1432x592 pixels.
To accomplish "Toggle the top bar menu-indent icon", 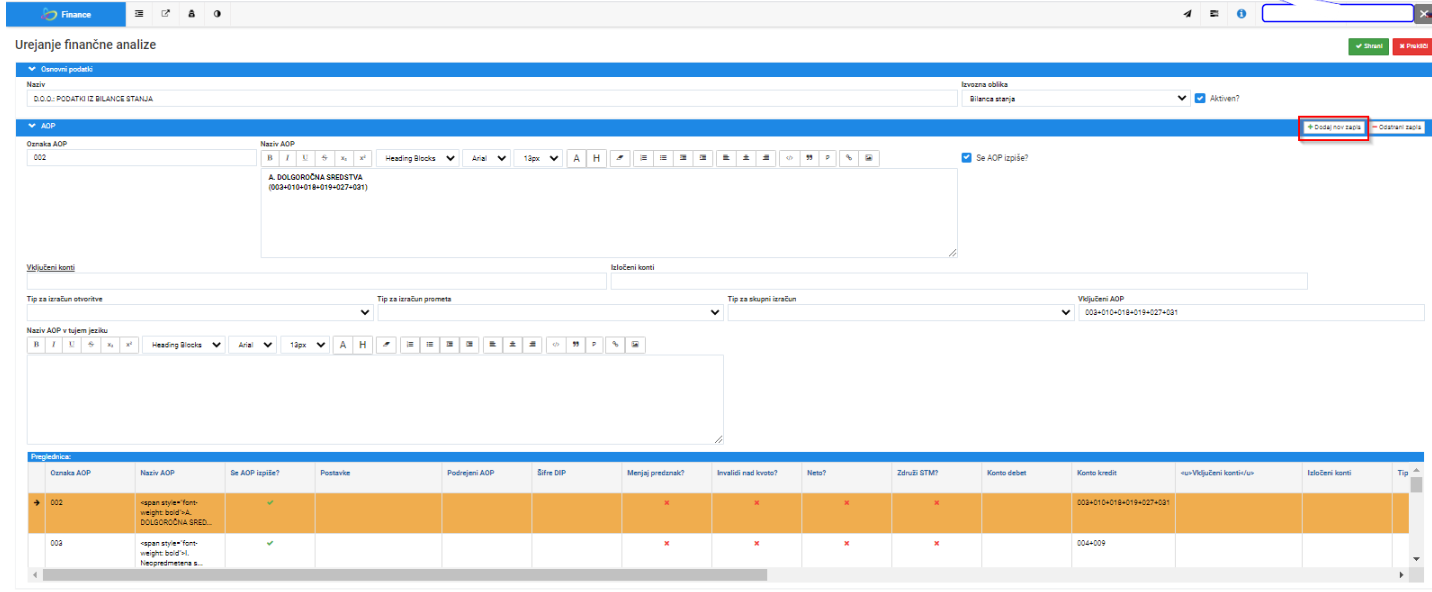I will [x=140, y=14].
